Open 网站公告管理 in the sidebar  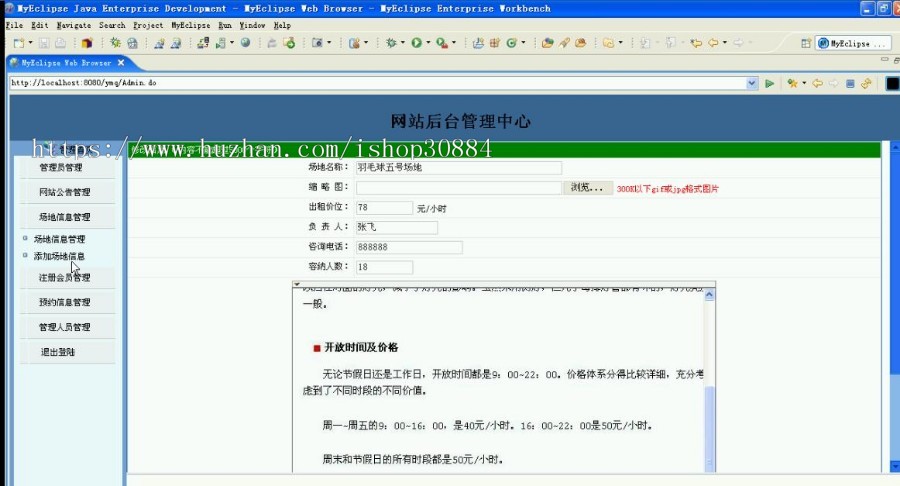point(64,192)
